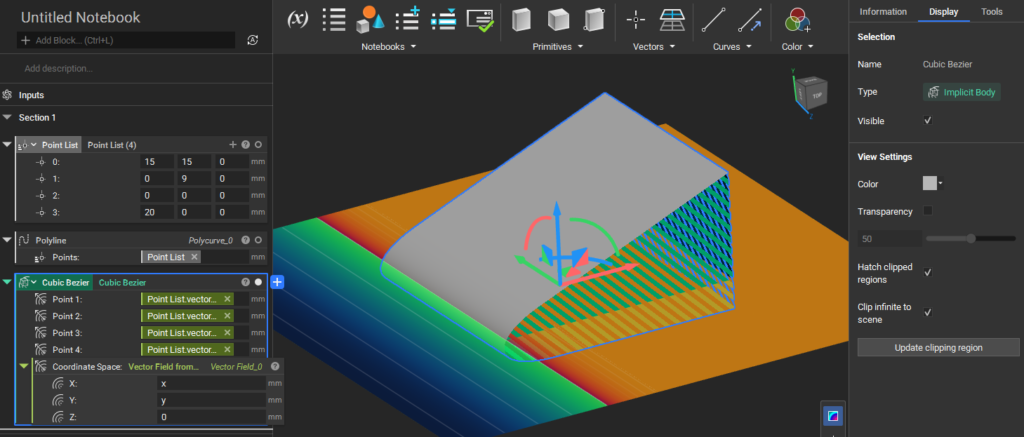Image resolution: width=1024 pixels, height=437 pixels.
Task: Toggle the Visible checkbox
Action: (928, 121)
